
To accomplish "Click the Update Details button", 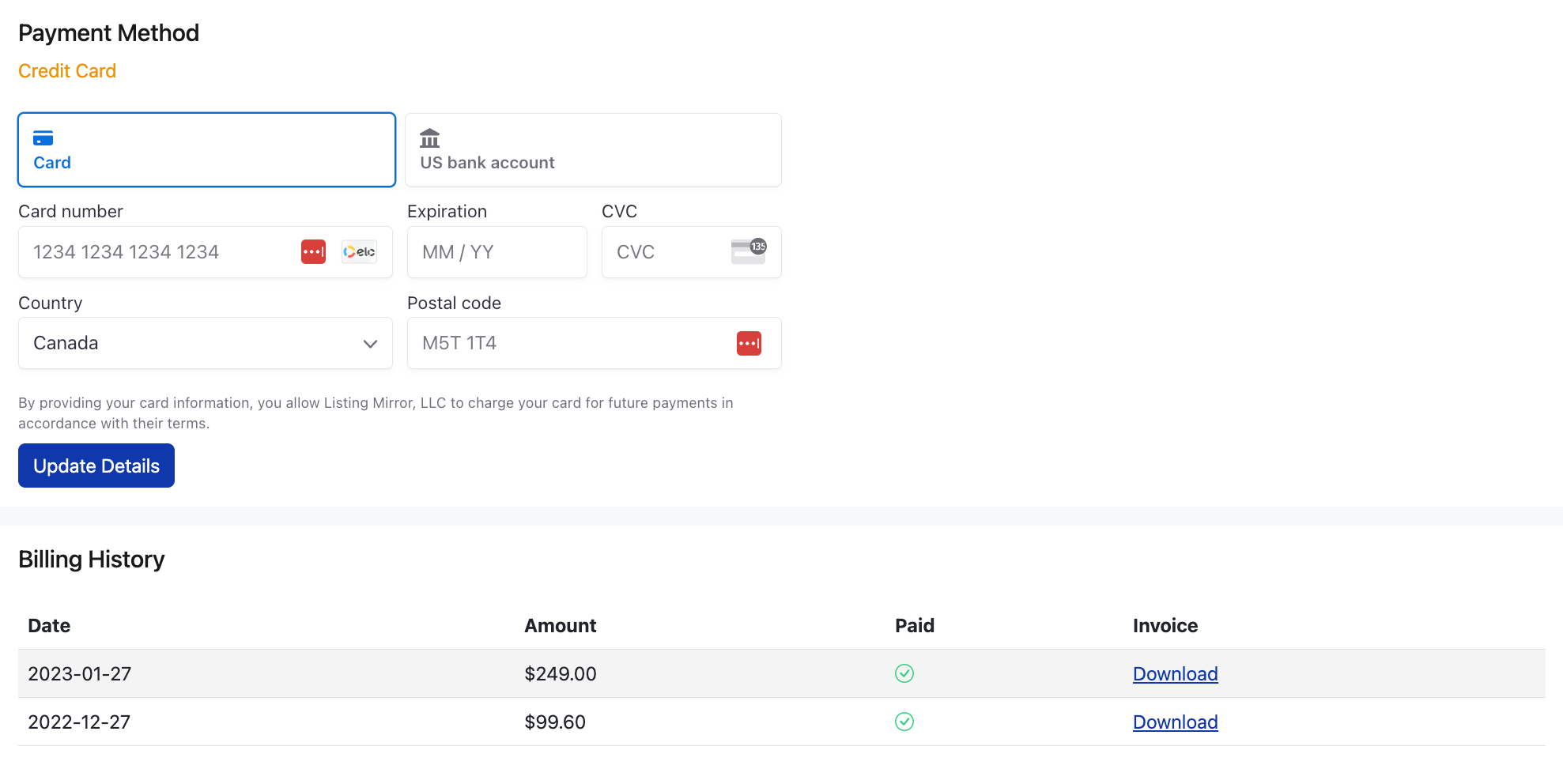I will click(x=96, y=465).
